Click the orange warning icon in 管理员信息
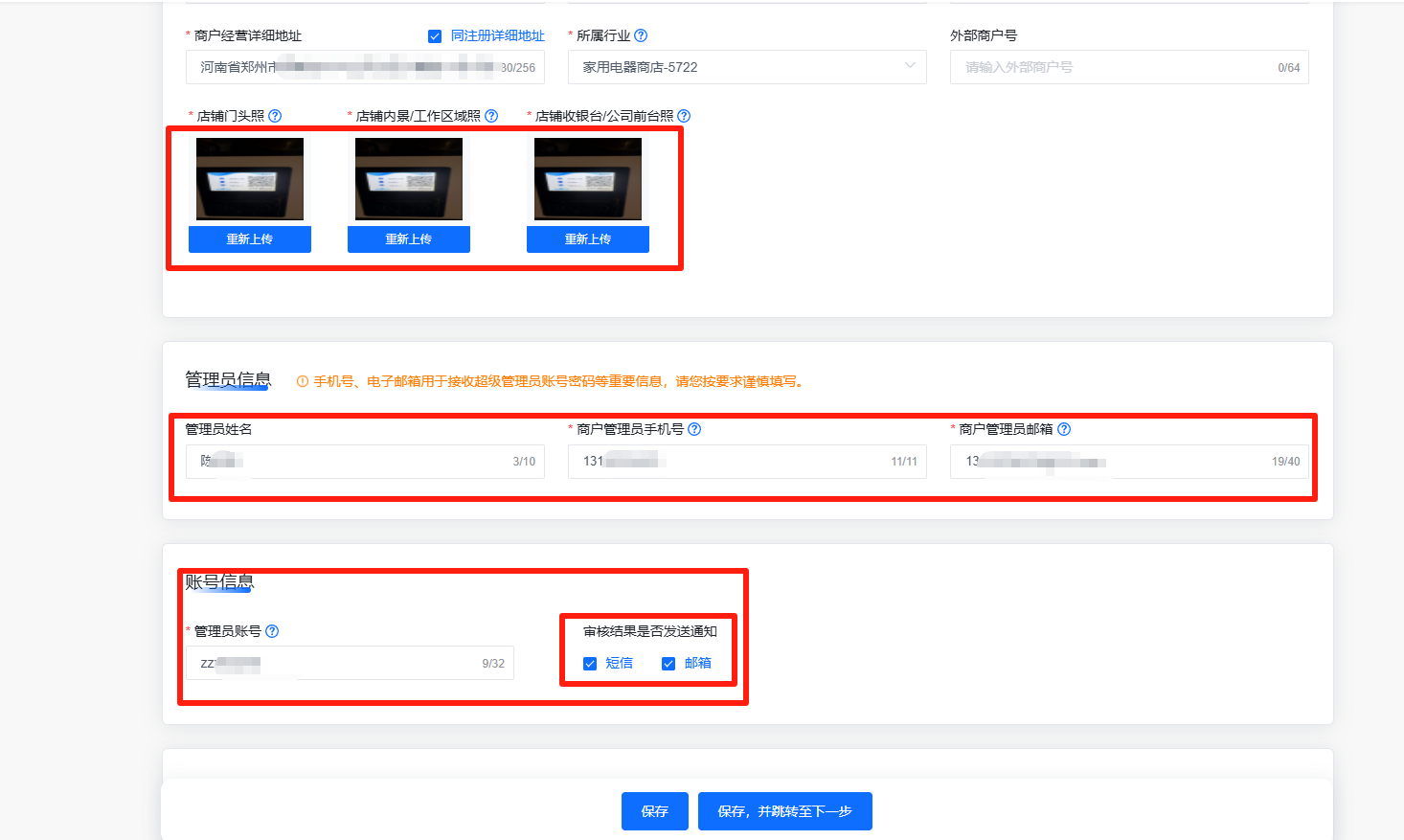The width and height of the screenshot is (1404, 840). (303, 381)
